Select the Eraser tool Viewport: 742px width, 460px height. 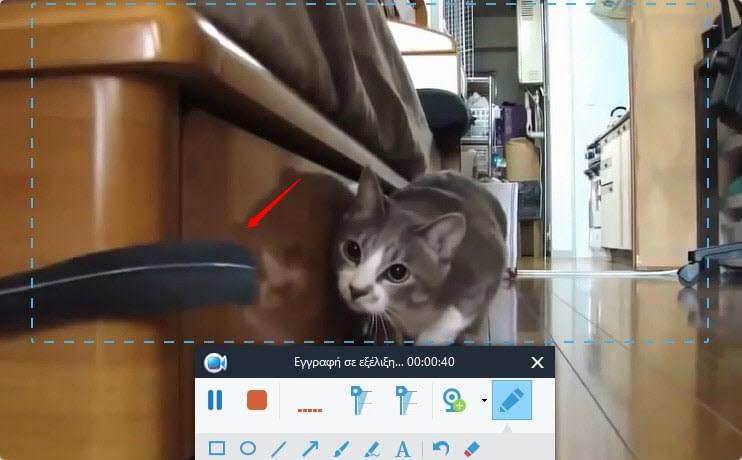point(473,448)
